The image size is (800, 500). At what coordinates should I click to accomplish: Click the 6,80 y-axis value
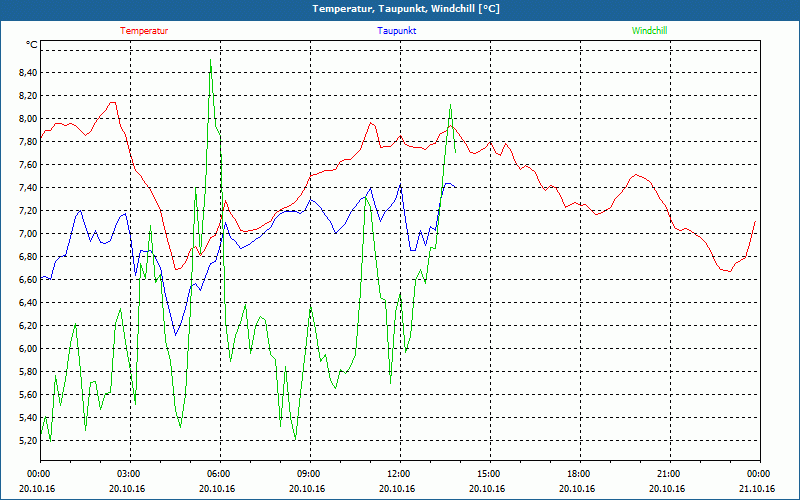[28, 257]
